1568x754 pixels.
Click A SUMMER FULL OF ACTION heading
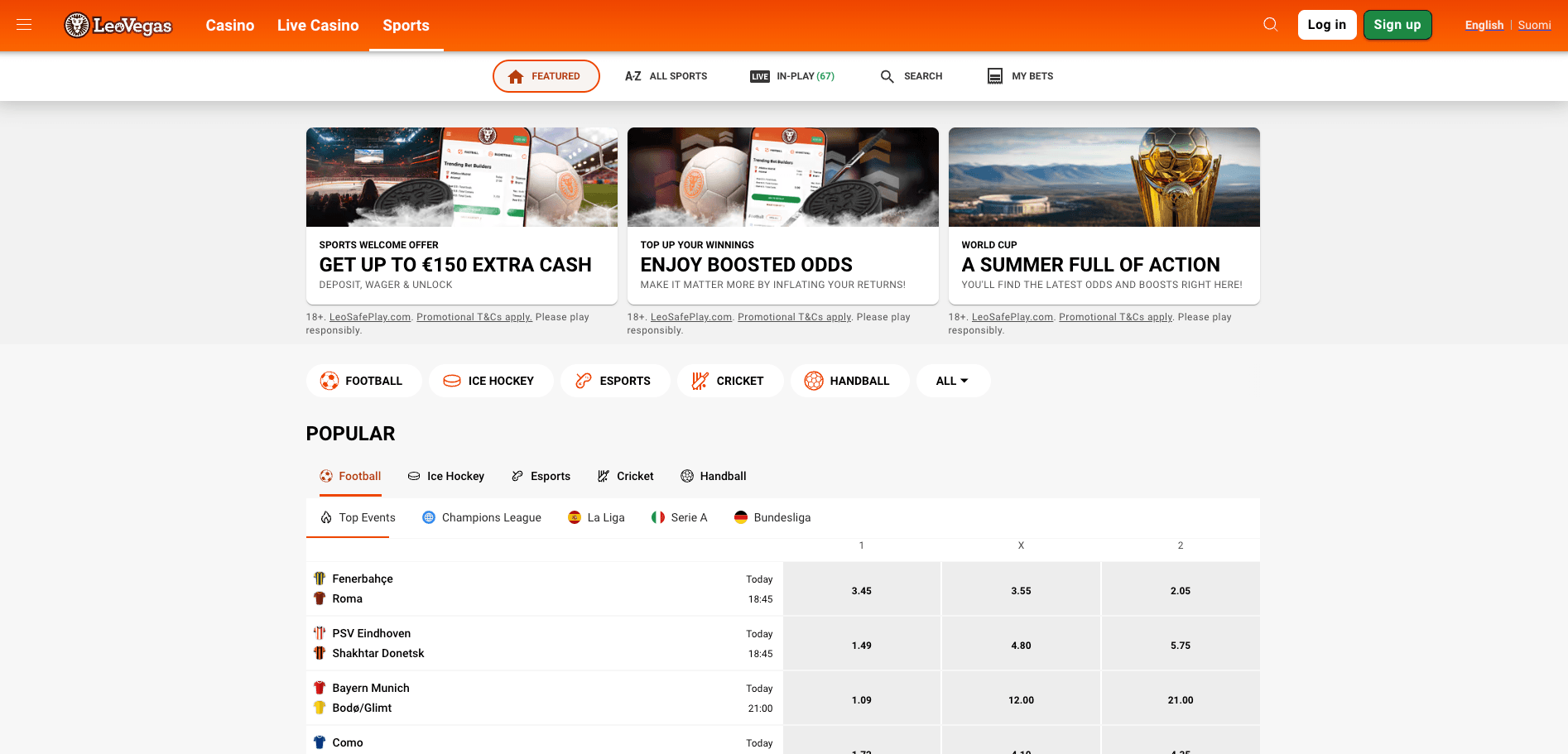[1090, 265]
